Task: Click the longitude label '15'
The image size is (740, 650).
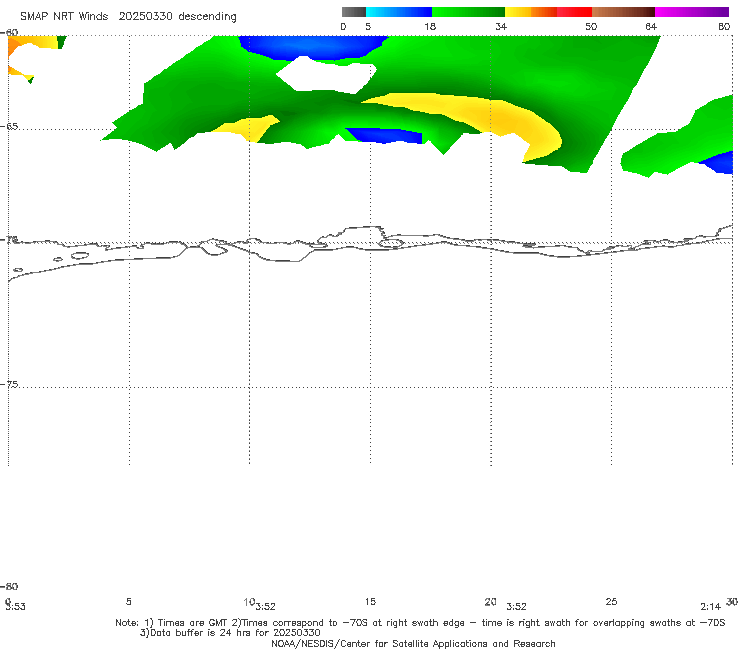Action: (x=370, y=601)
